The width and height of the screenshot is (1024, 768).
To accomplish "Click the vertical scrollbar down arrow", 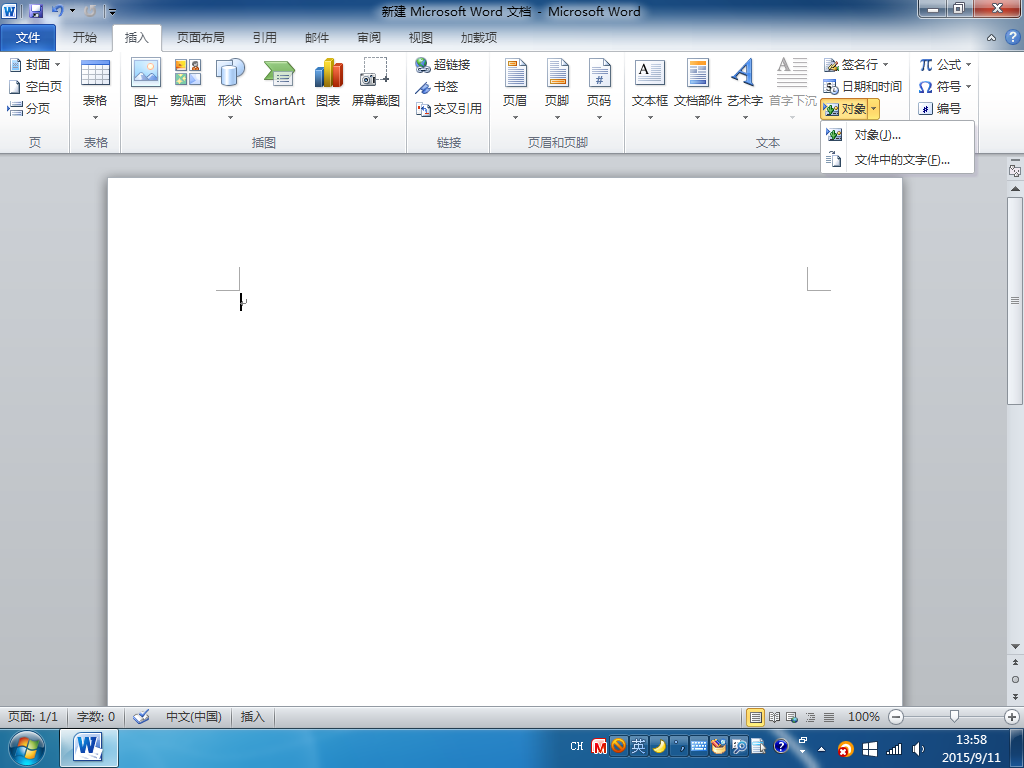I will (x=1015, y=646).
